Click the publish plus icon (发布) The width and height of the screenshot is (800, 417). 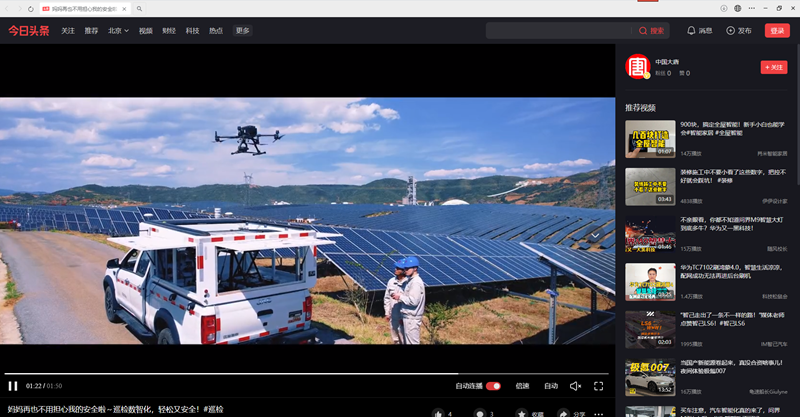pos(729,31)
